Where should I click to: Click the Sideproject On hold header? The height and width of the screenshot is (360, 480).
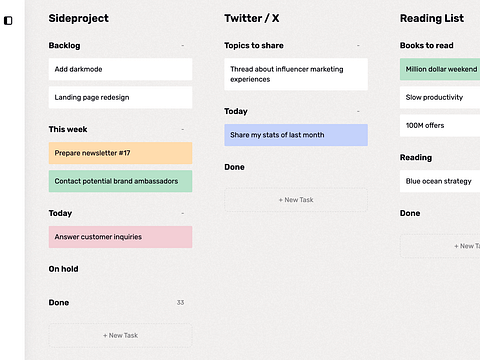pyautogui.click(x=63, y=269)
